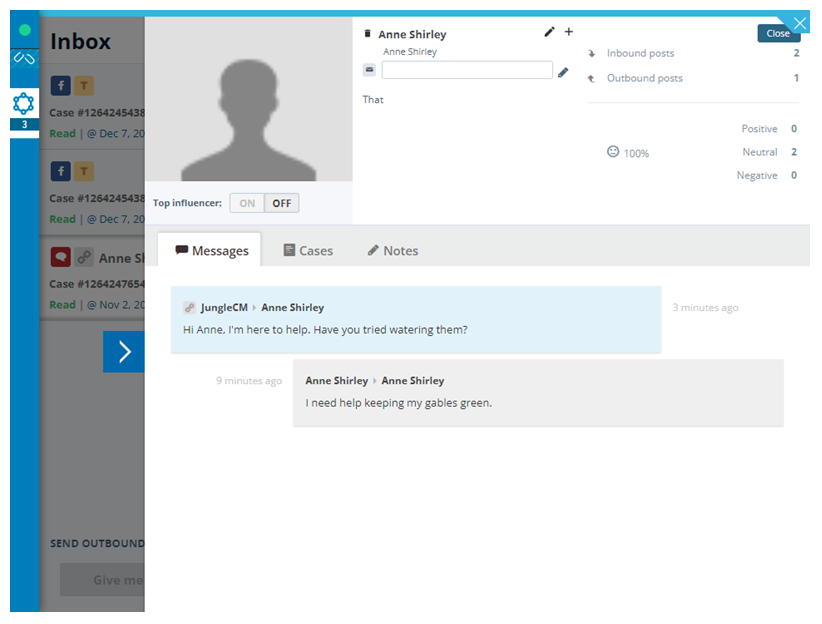
Task: Click the '9 minutes ago' timestamp
Action: coord(249,381)
